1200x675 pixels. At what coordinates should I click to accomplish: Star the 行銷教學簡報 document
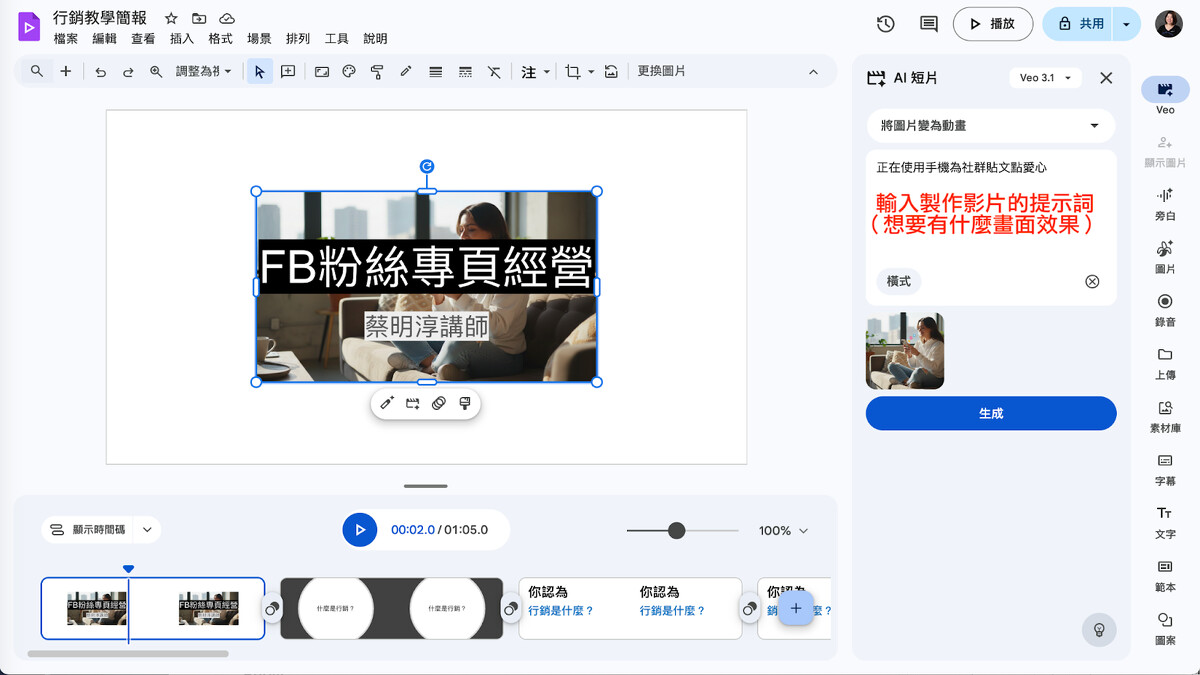171,19
